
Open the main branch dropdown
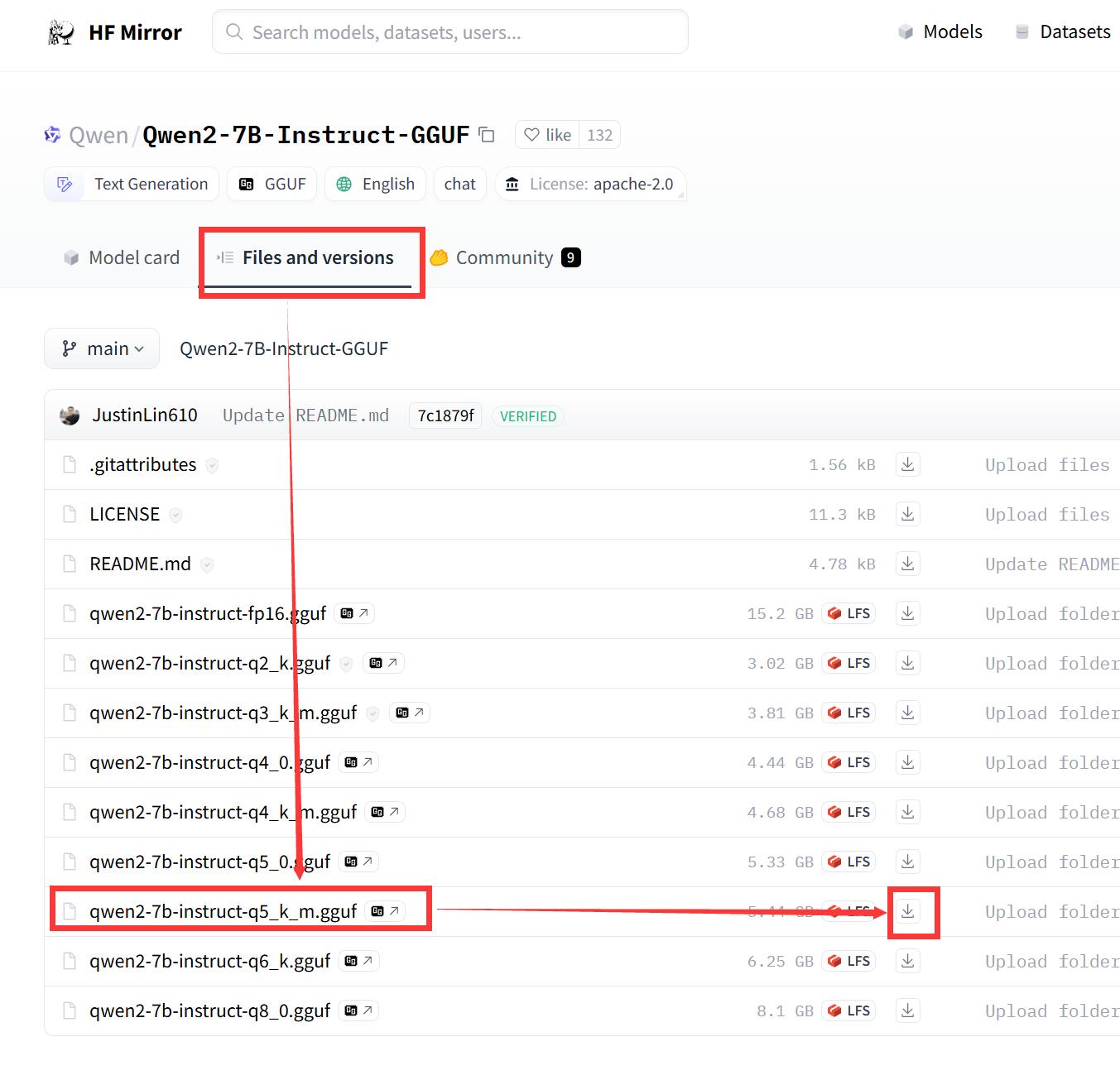pyautogui.click(x=102, y=348)
